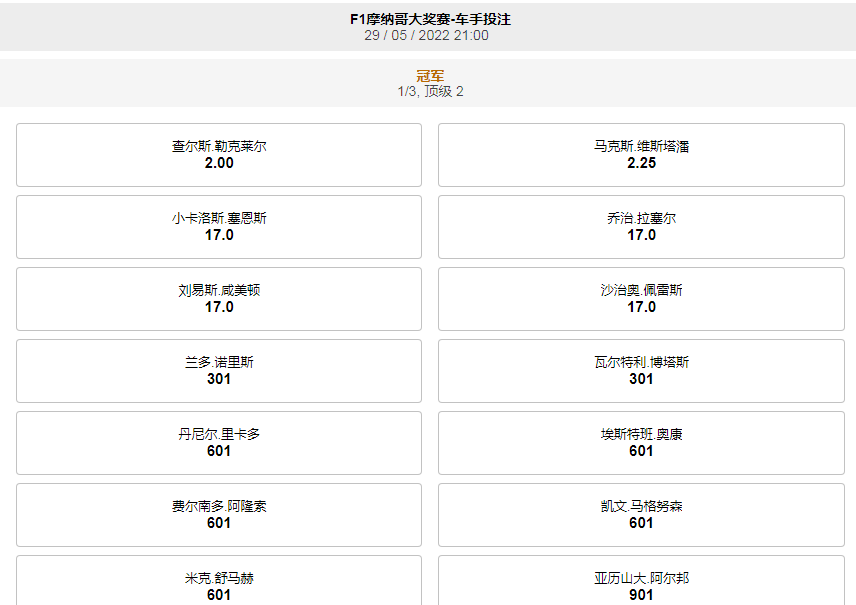Choose 沙治奥.佩雷斯 as champion

click(x=641, y=298)
